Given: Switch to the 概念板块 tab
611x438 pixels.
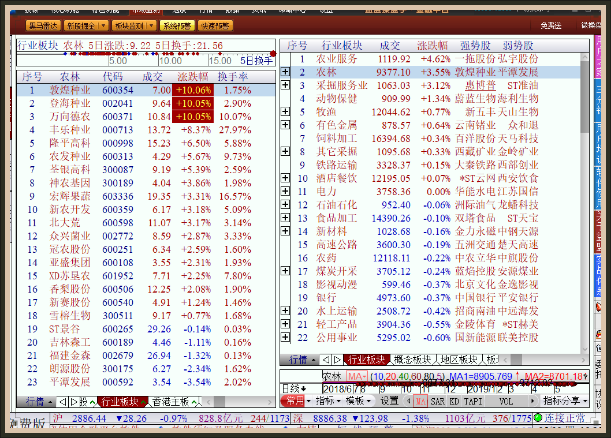Looking at the screenshot, I should coord(412,359).
